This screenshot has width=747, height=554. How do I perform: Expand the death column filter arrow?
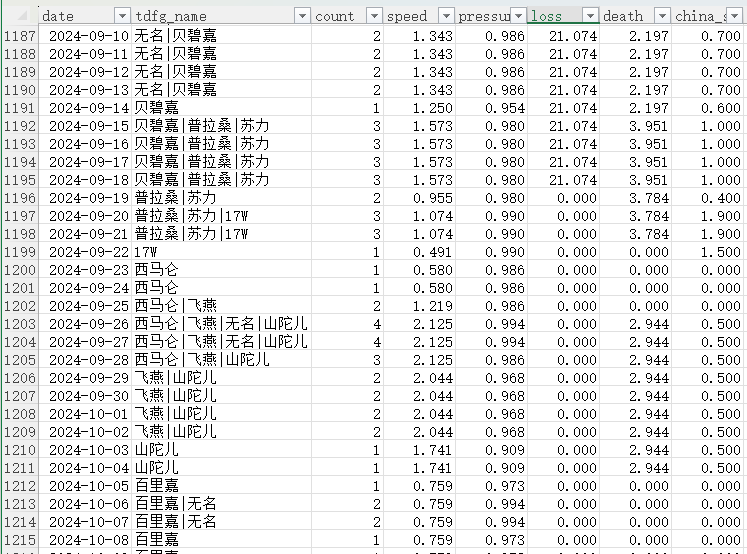662,16
